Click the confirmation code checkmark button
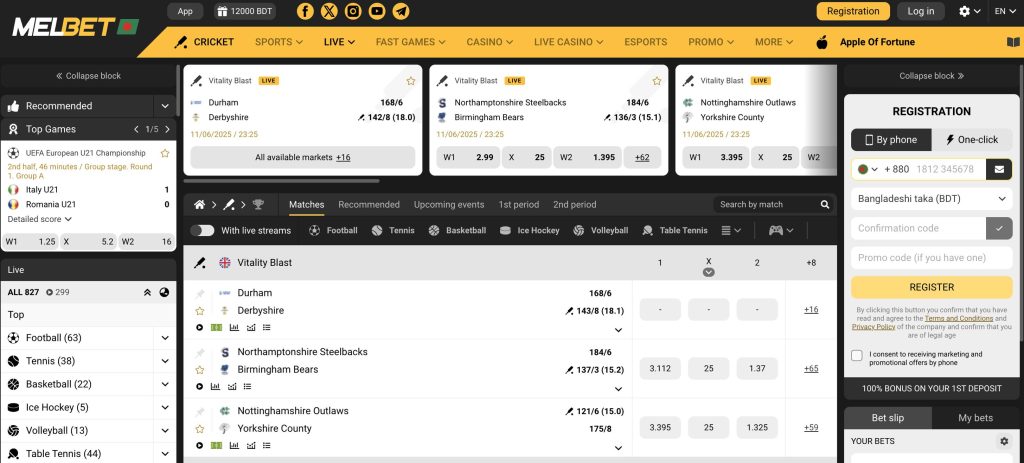 (999, 228)
